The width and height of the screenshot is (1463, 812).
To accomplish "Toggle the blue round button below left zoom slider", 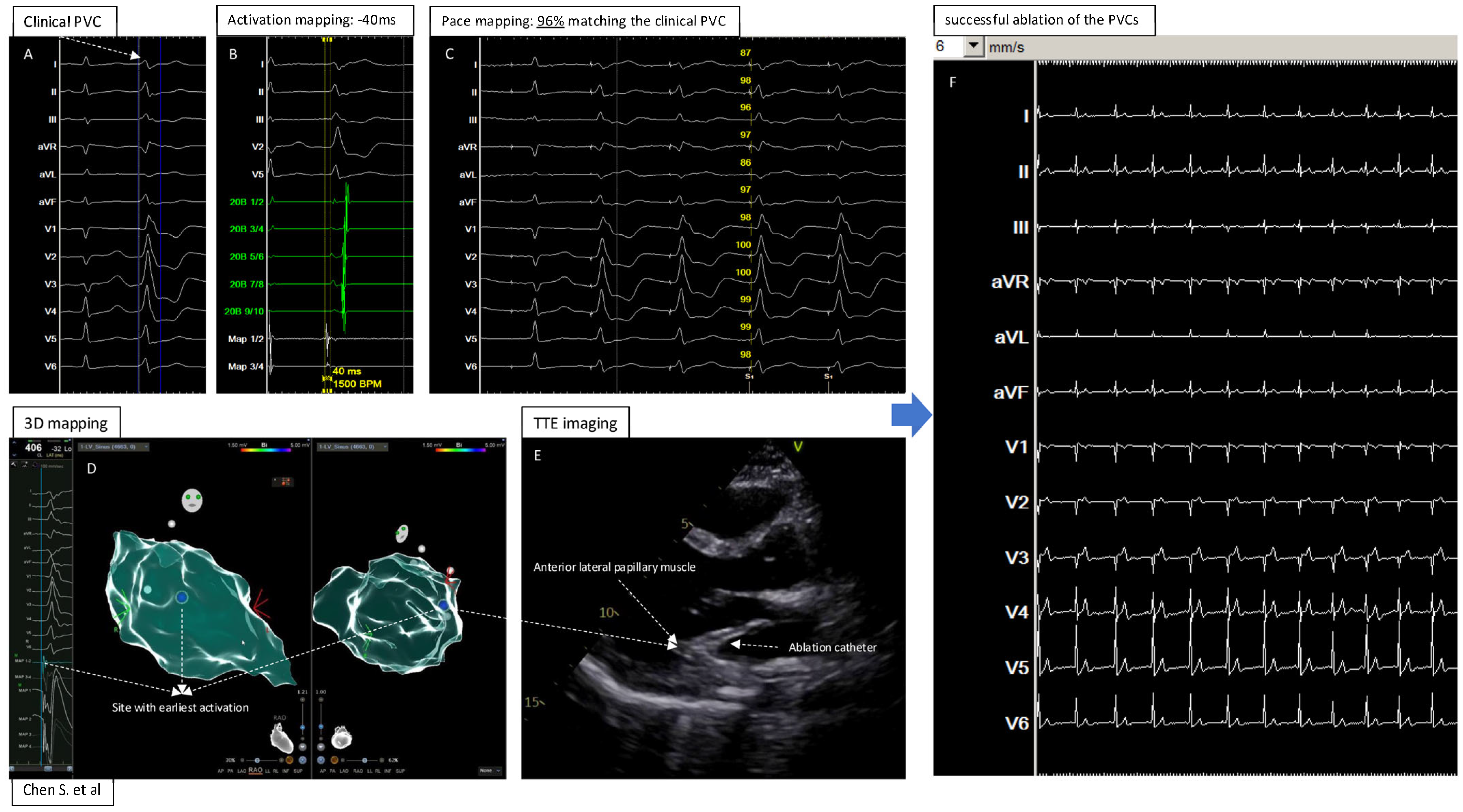I will 303,760.
